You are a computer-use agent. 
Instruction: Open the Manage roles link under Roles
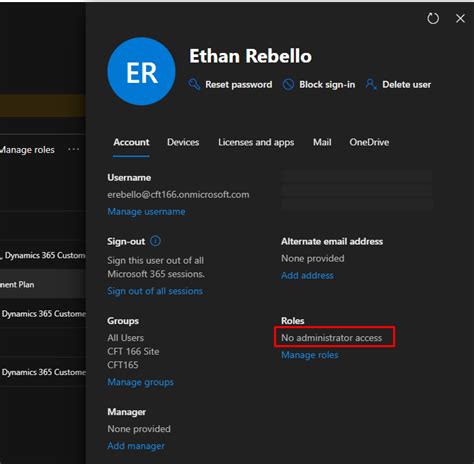pos(310,355)
